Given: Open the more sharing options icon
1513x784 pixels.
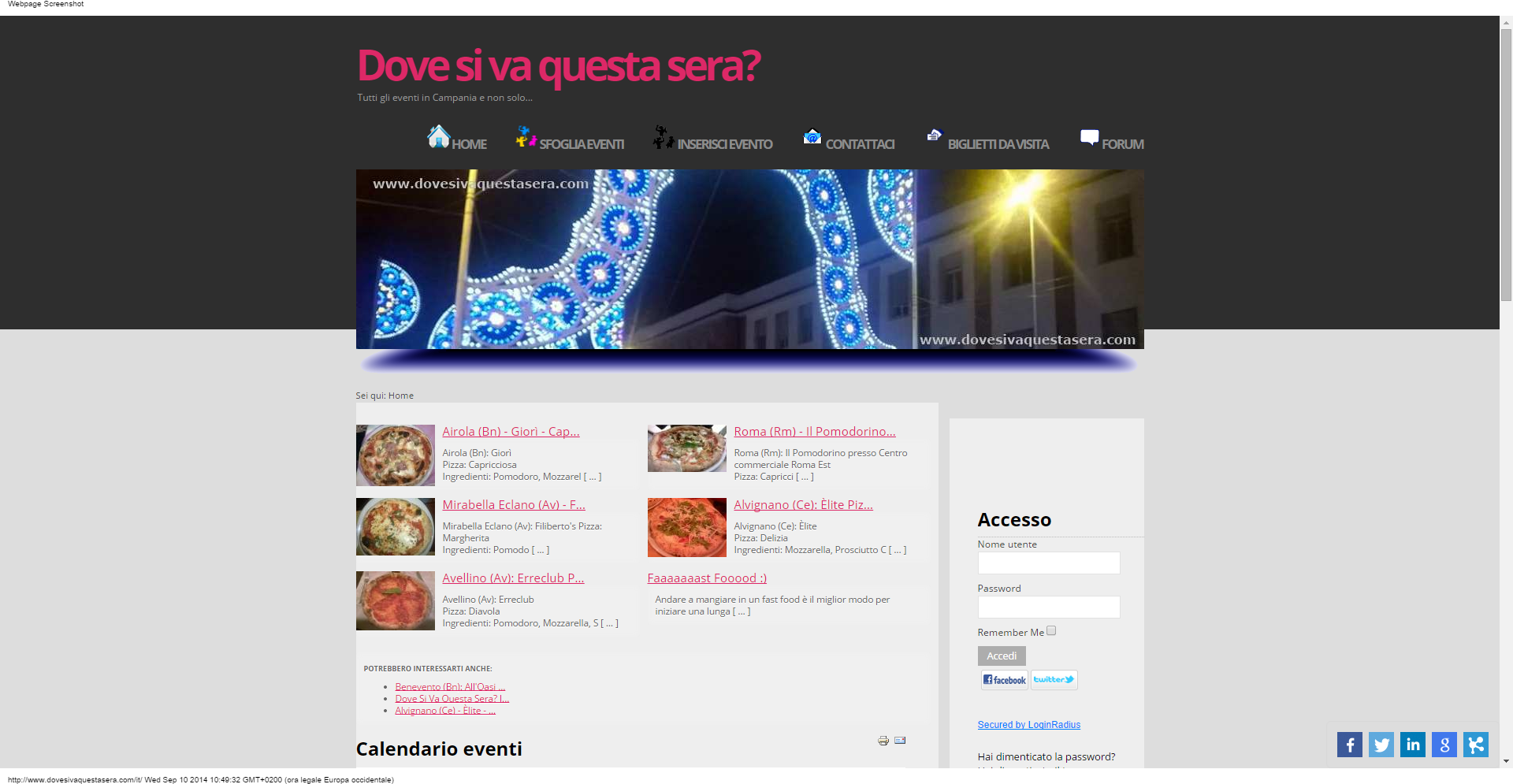Looking at the screenshot, I should (x=1475, y=745).
